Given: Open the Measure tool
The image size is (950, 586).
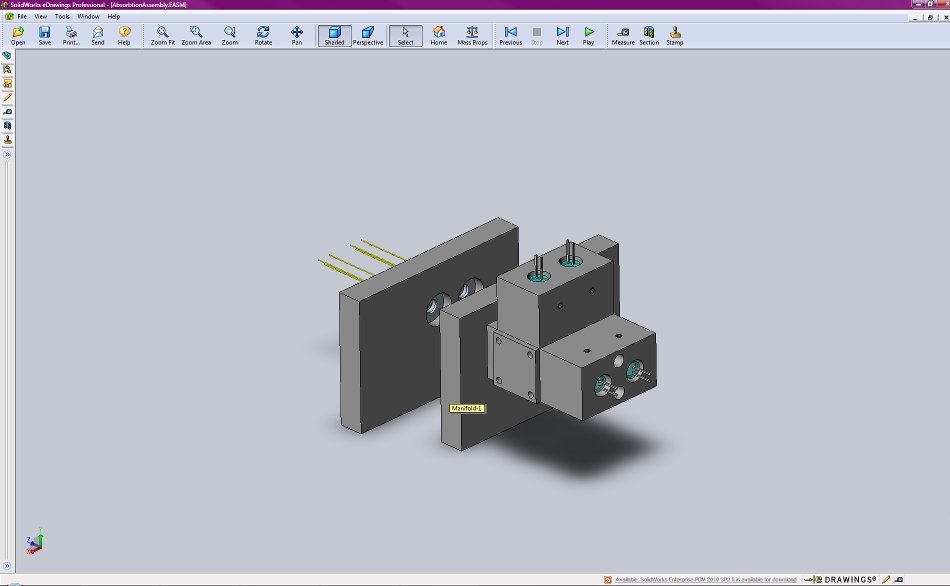Looking at the screenshot, I should click(x=623, y=36).
